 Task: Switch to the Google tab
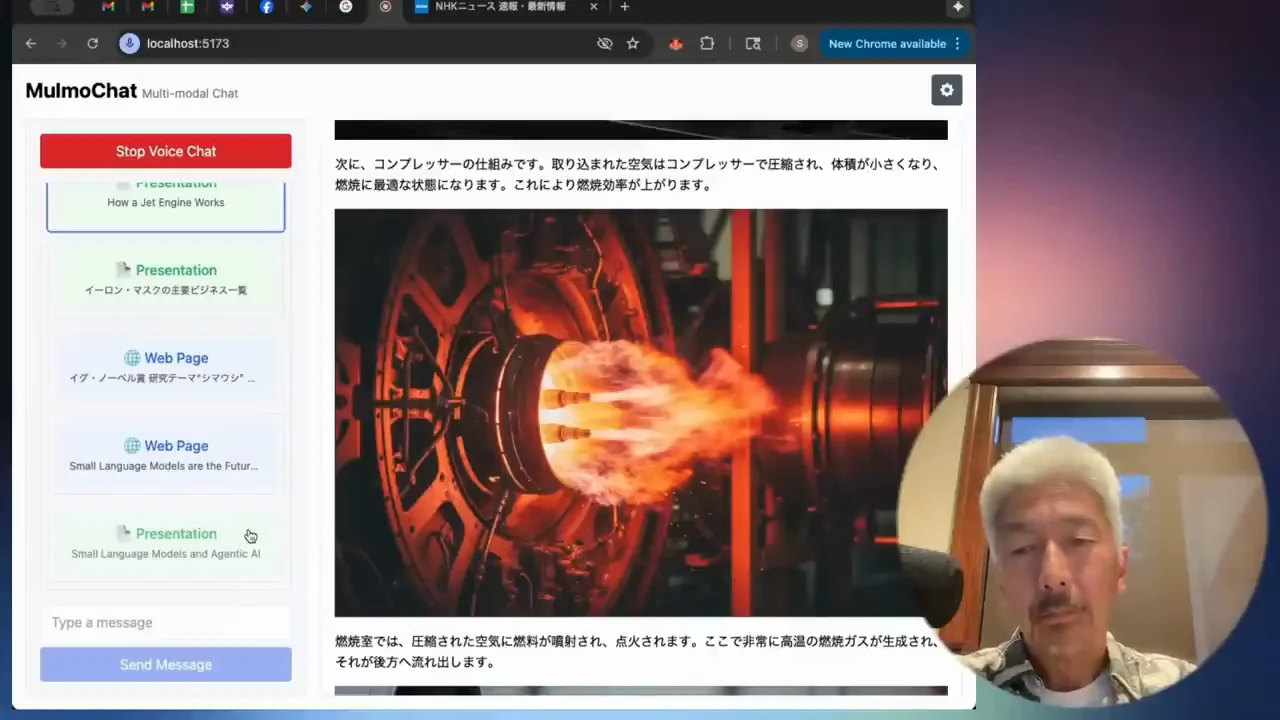345,7
